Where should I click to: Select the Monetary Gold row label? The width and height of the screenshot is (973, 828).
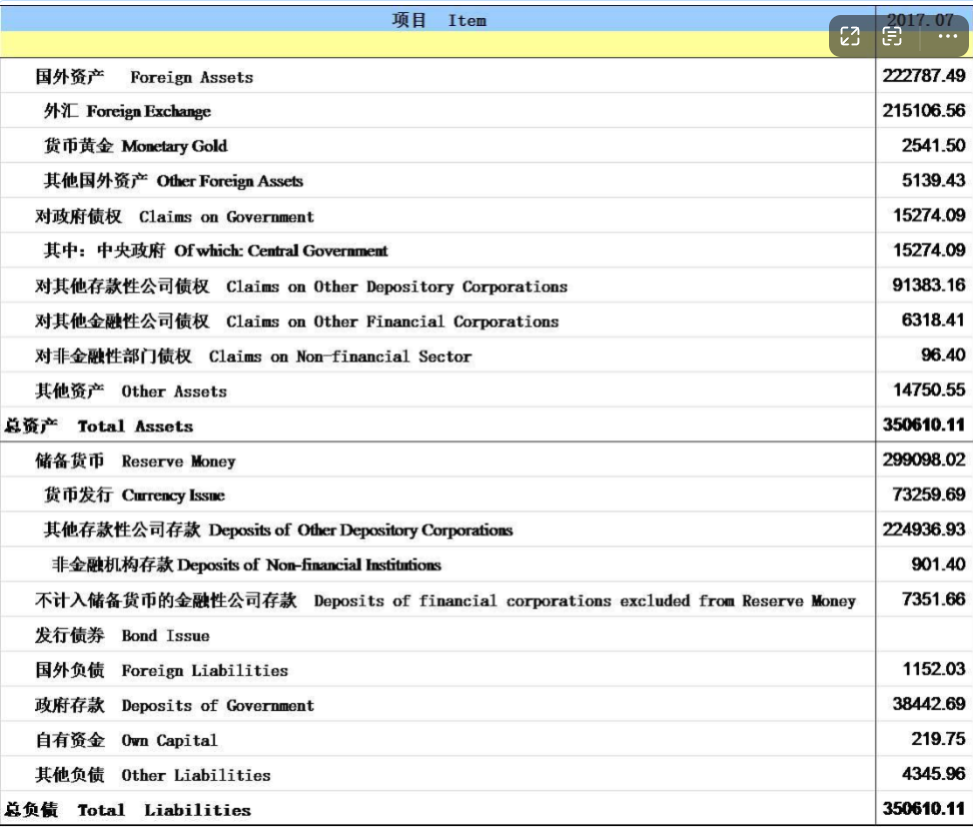click(x=135, y=146)
